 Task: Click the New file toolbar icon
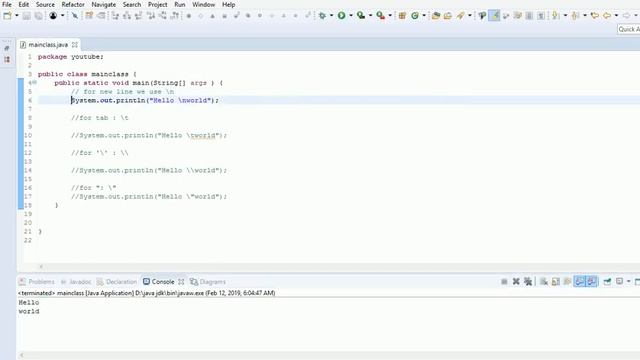tap(7, 16)
